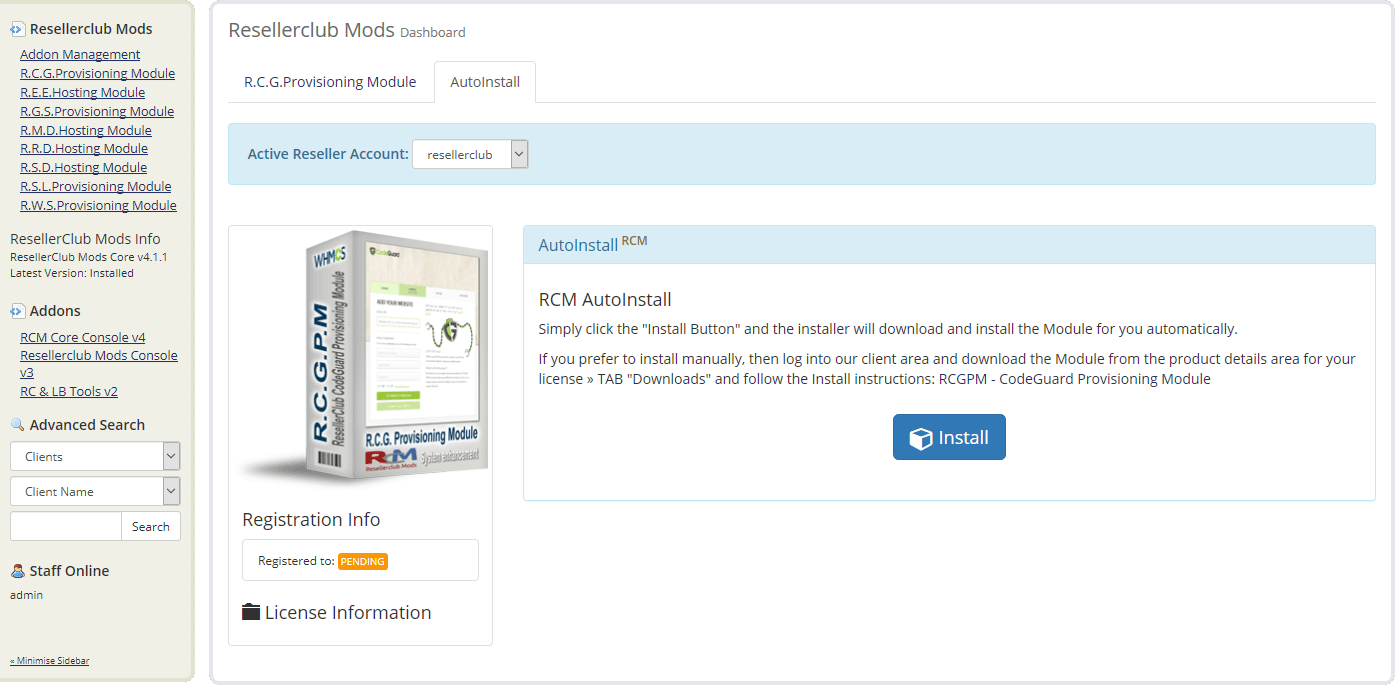Open R.S.L.Provisioning Module link

pos(95,186)
